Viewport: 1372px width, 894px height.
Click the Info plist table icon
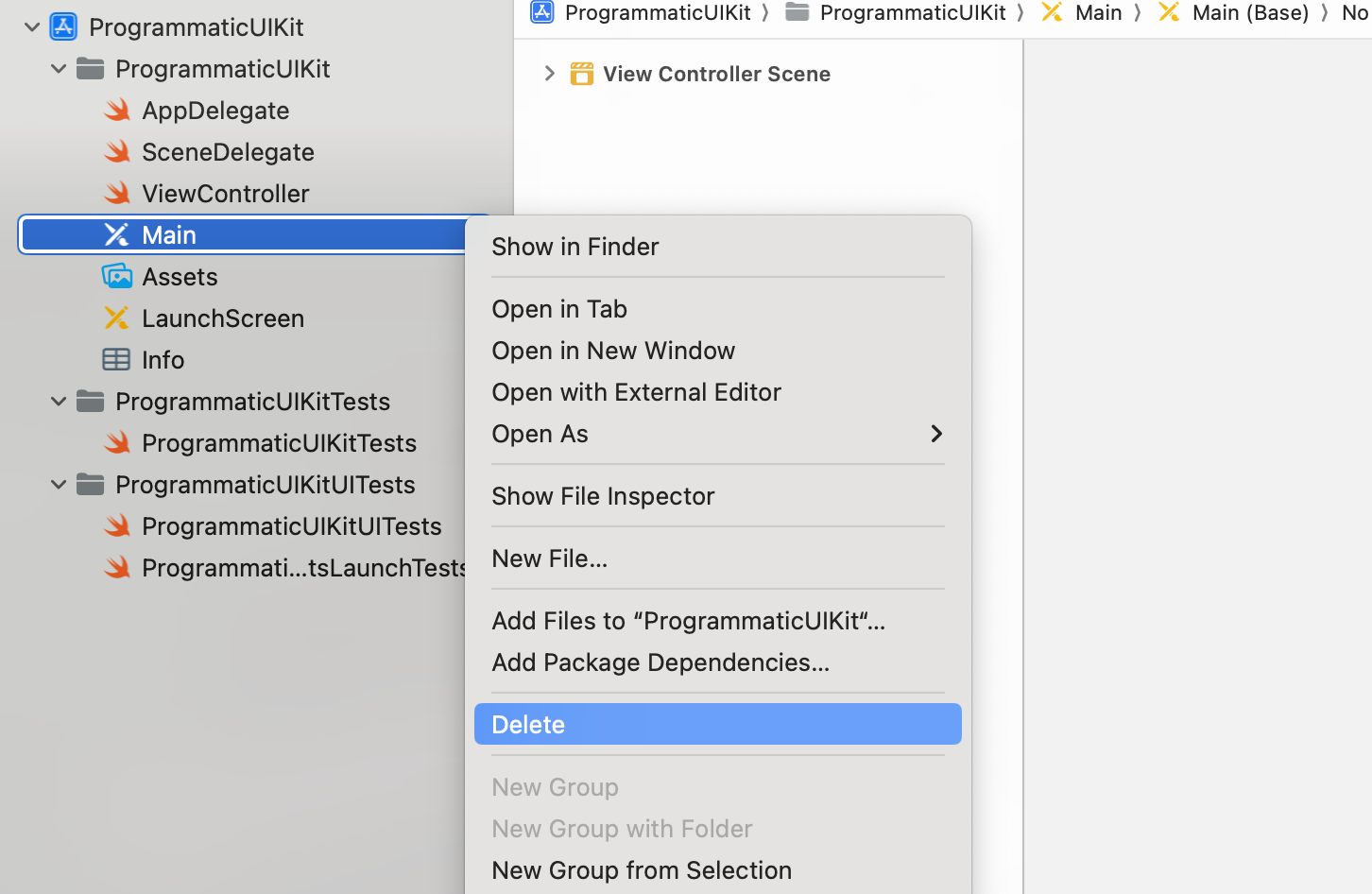tap(116, 360)
